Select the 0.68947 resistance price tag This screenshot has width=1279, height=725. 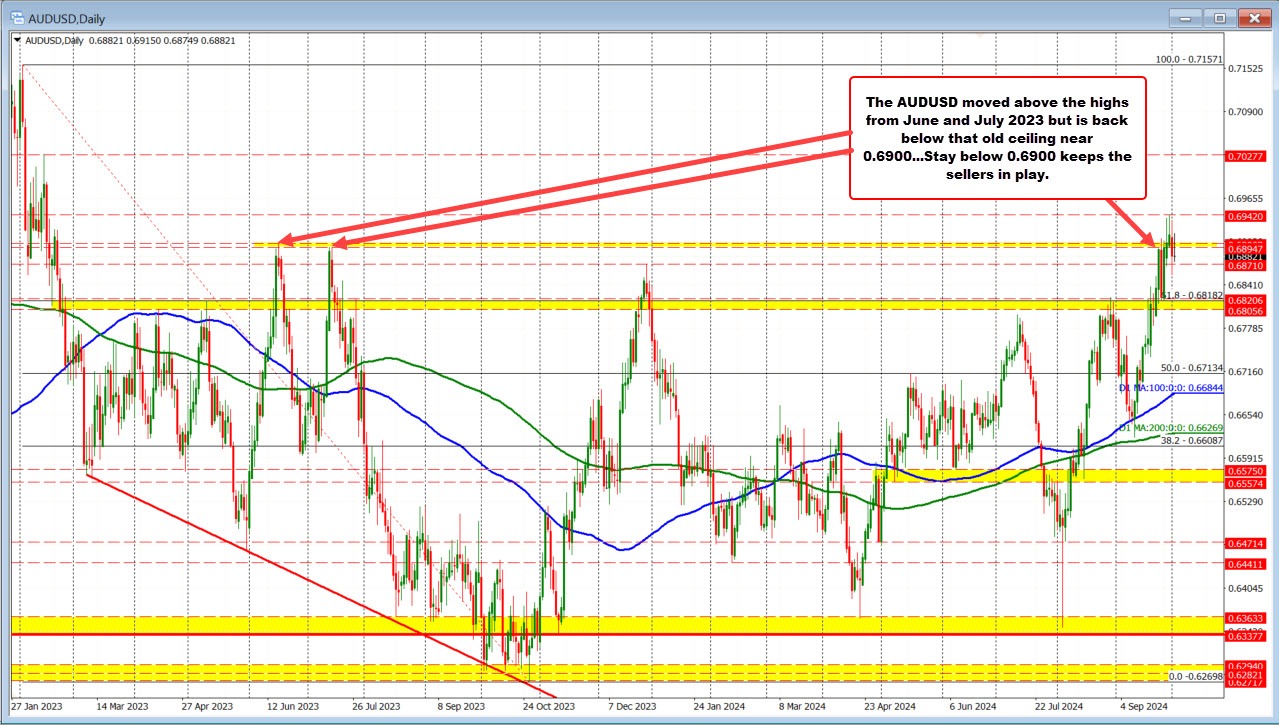click(x=1248, y=248)
